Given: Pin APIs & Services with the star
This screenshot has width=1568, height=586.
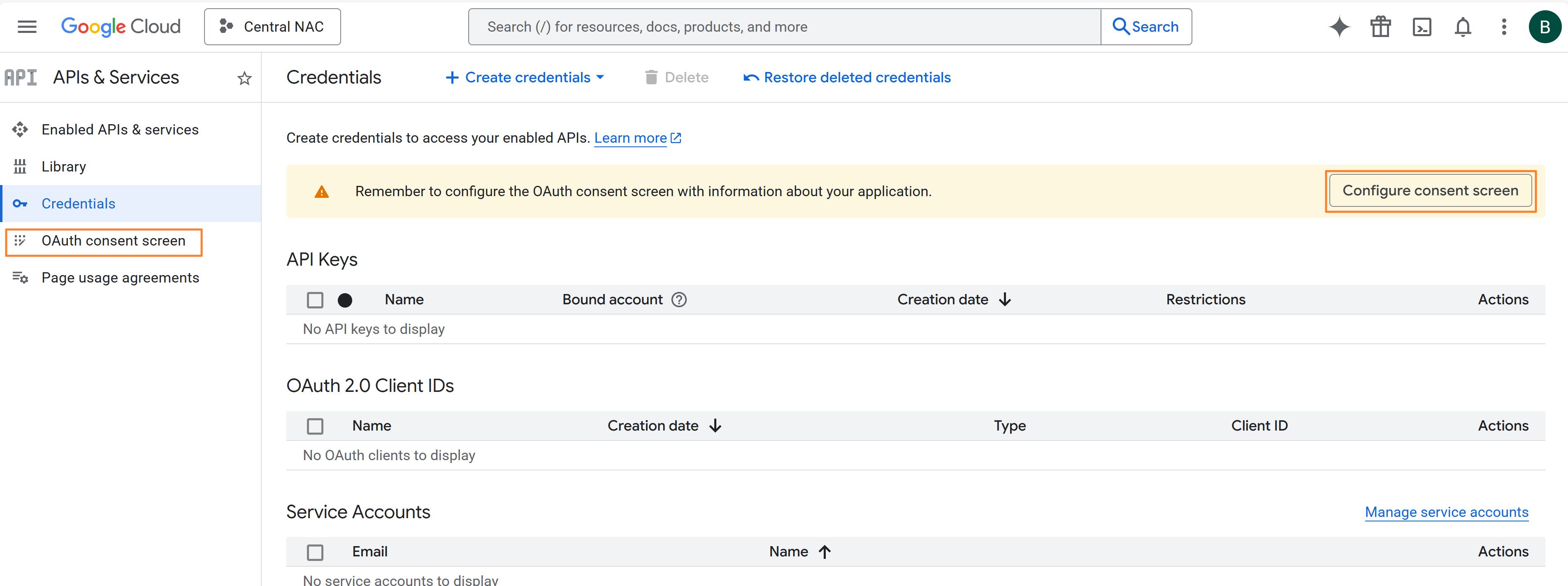Looking at the screenshot, I should click(x=244, y=78).
